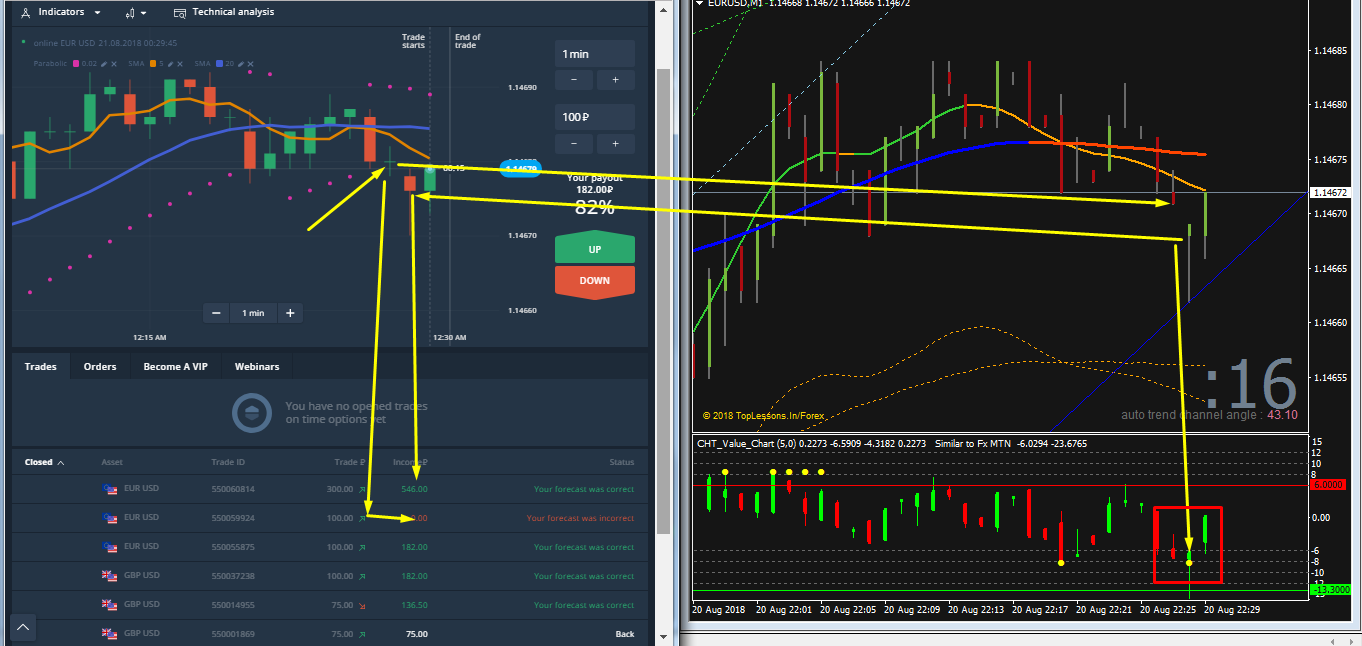Click the current price tag 1.14679
Image resolution: width=1362 pixels, height=646 pixels.
[520, 167]
